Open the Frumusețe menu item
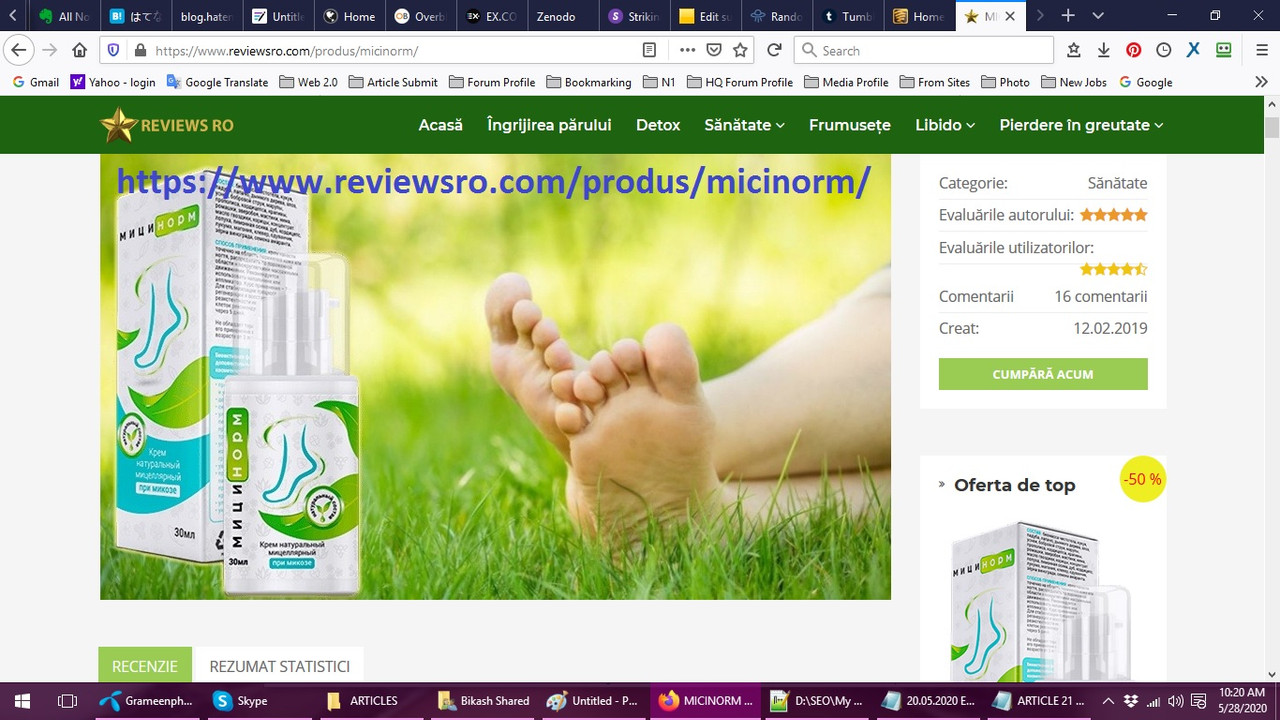 coord(850,125)
